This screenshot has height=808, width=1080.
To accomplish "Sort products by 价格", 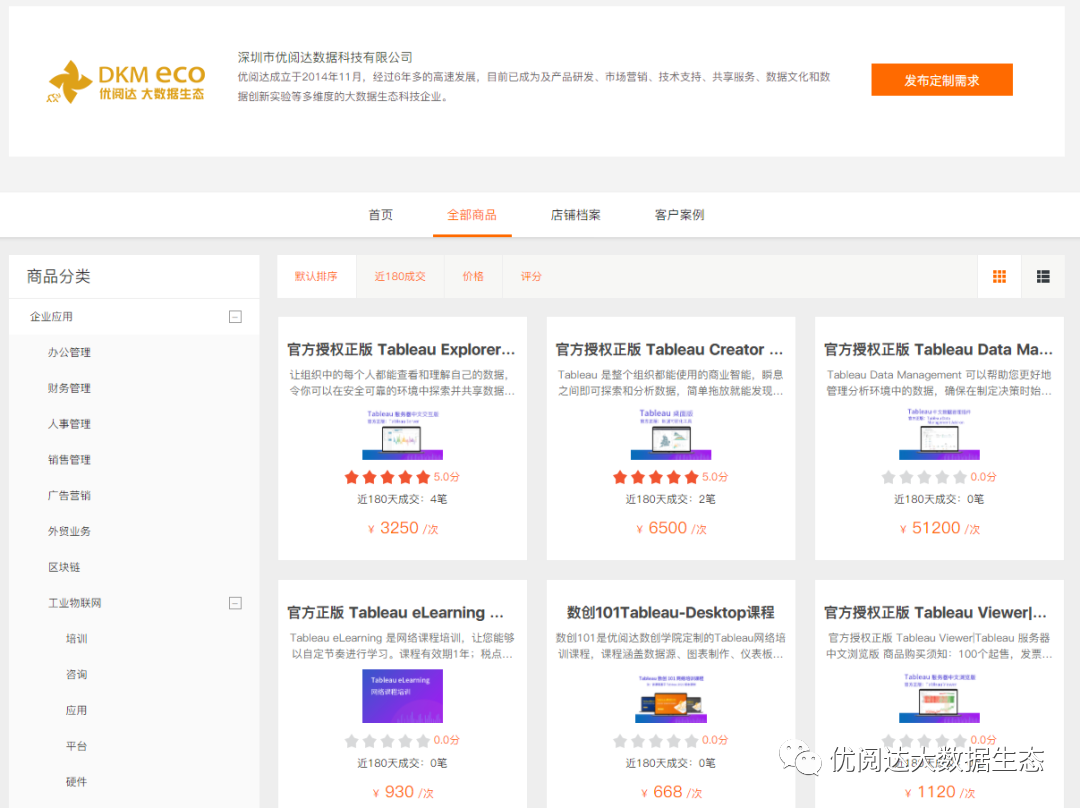I will click(x=473, y=277).
